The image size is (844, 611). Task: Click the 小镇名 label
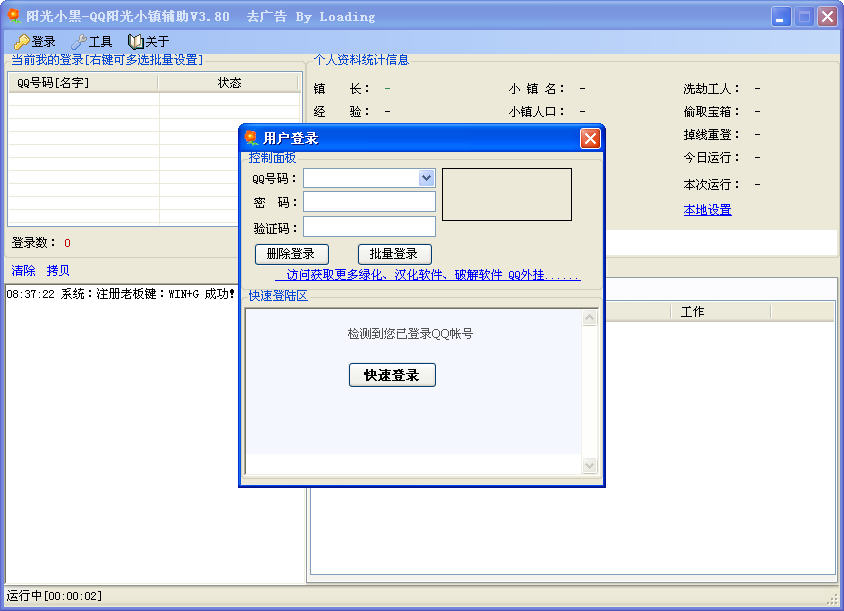537,89
